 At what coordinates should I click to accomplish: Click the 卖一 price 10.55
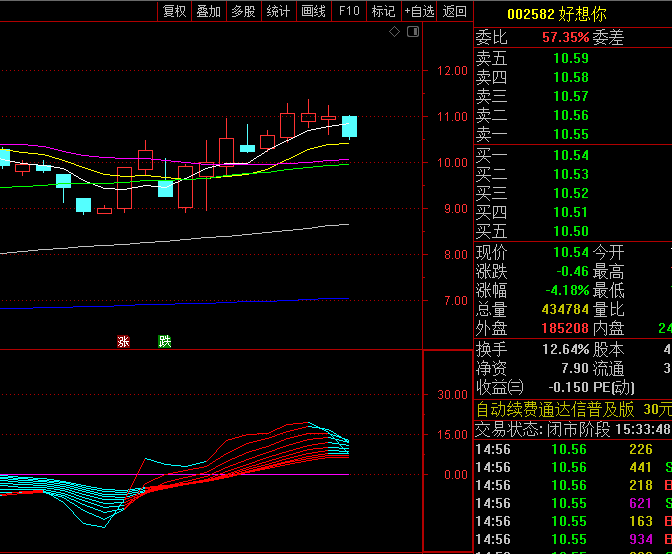tap(571, 134)
